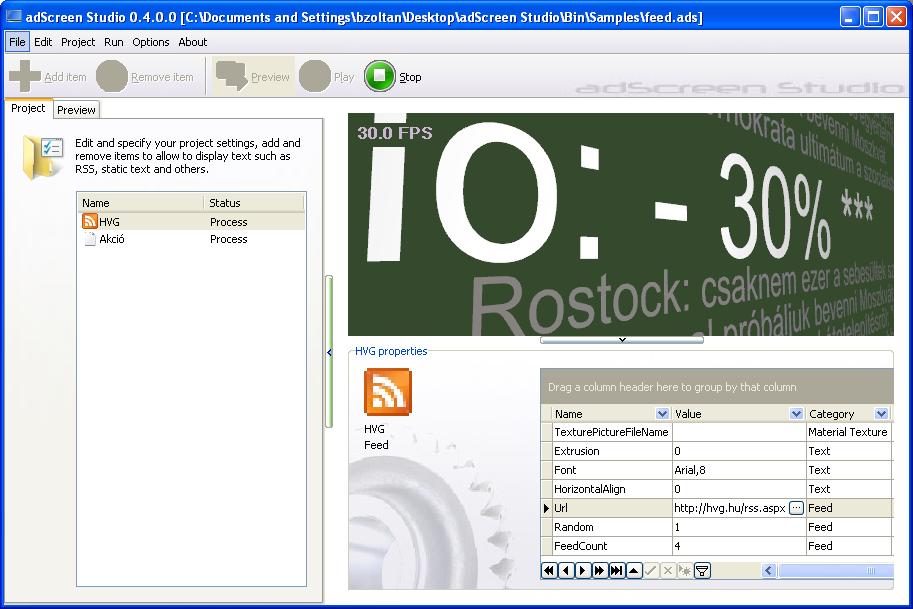Click the empty TexturePictureFileName value cell

coord(738,432)
